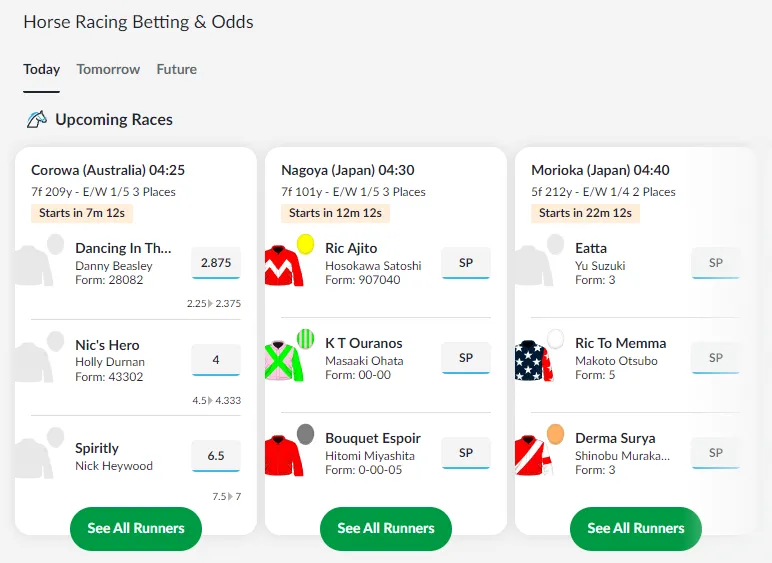Screen dimensions: 772x563
Task: Select SP price for Ric Ajito
Action: tap(466, 263)
